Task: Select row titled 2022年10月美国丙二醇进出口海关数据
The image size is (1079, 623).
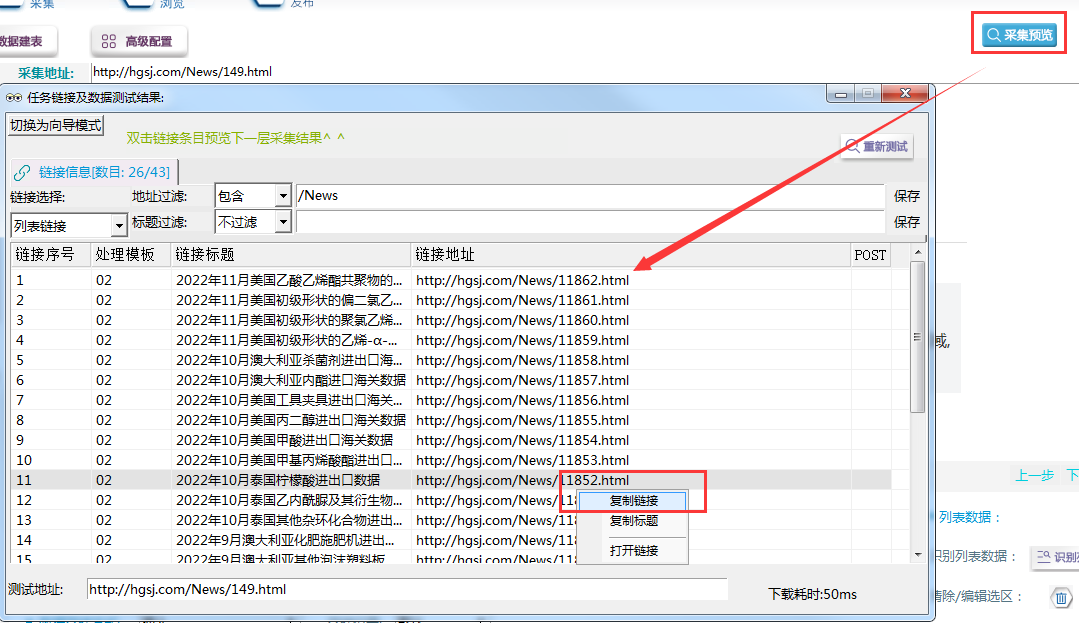Action: tap(451, 420)
